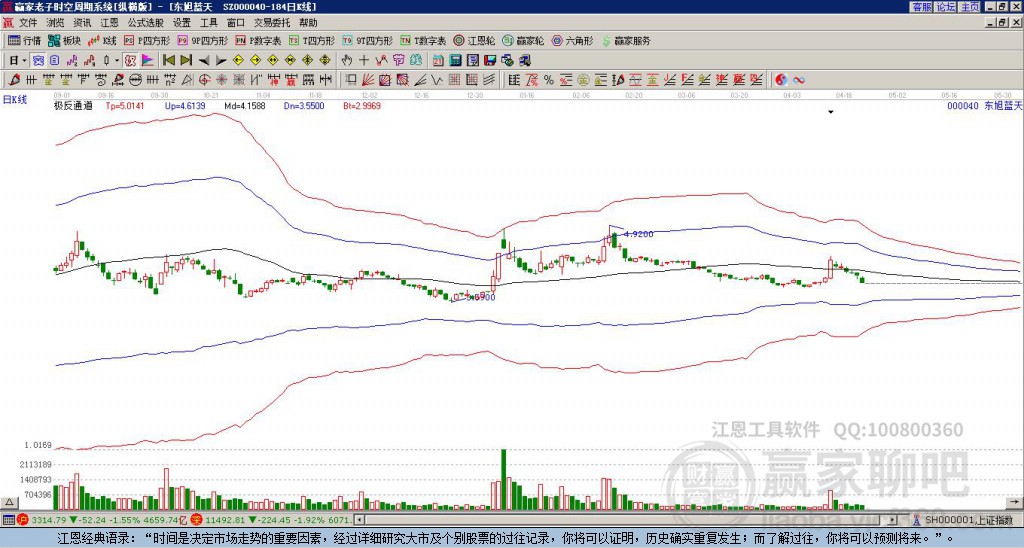Image resolution: width=1024 pixels, height=548 pixels.
Task: Open the 公式选股 menu
Action: coord(146,23)
